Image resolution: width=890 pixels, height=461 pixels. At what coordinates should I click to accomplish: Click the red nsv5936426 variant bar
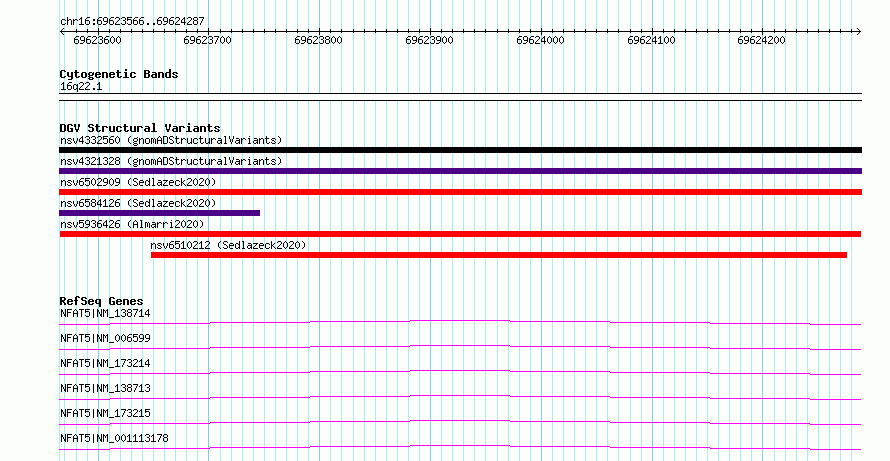[460, 234]
